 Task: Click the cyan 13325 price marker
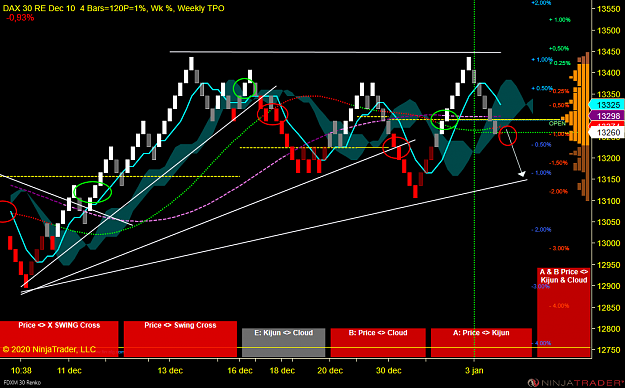[608, 105]
